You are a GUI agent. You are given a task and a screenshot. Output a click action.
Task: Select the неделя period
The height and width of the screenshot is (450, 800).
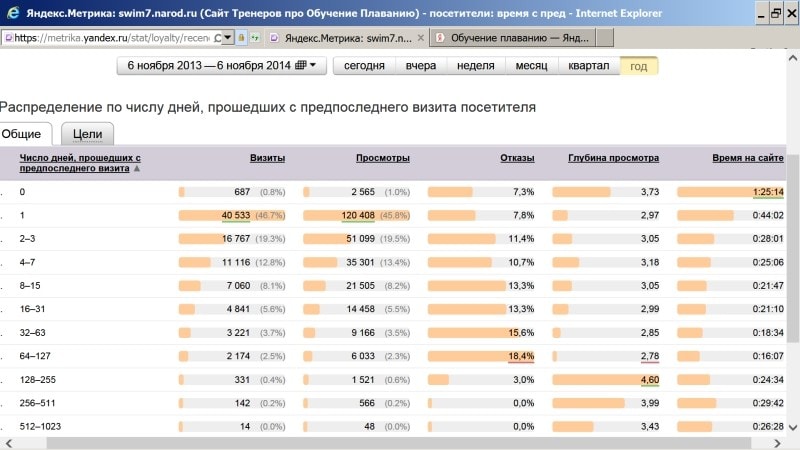click(476, 66)
